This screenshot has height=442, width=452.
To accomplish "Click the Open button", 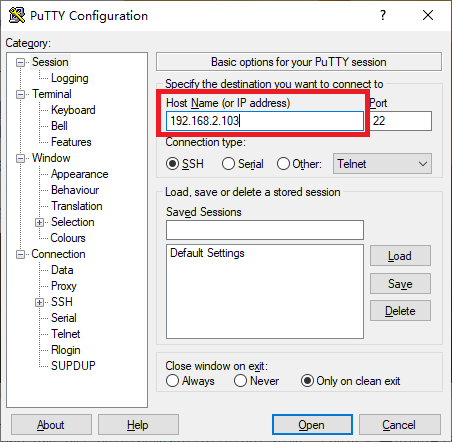I will [312, 425].
